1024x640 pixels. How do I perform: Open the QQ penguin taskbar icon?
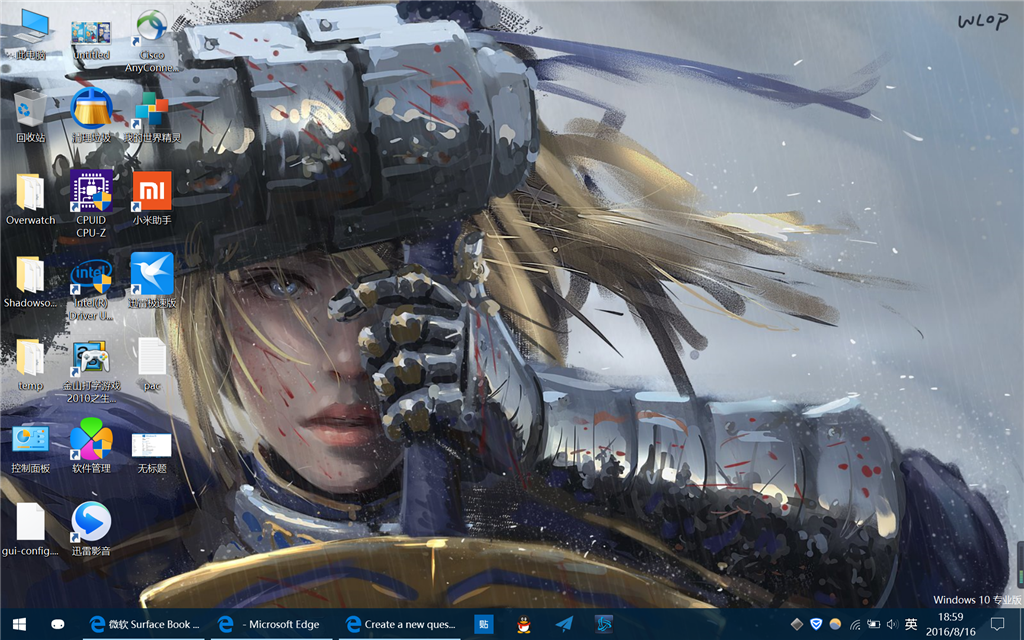524,624
